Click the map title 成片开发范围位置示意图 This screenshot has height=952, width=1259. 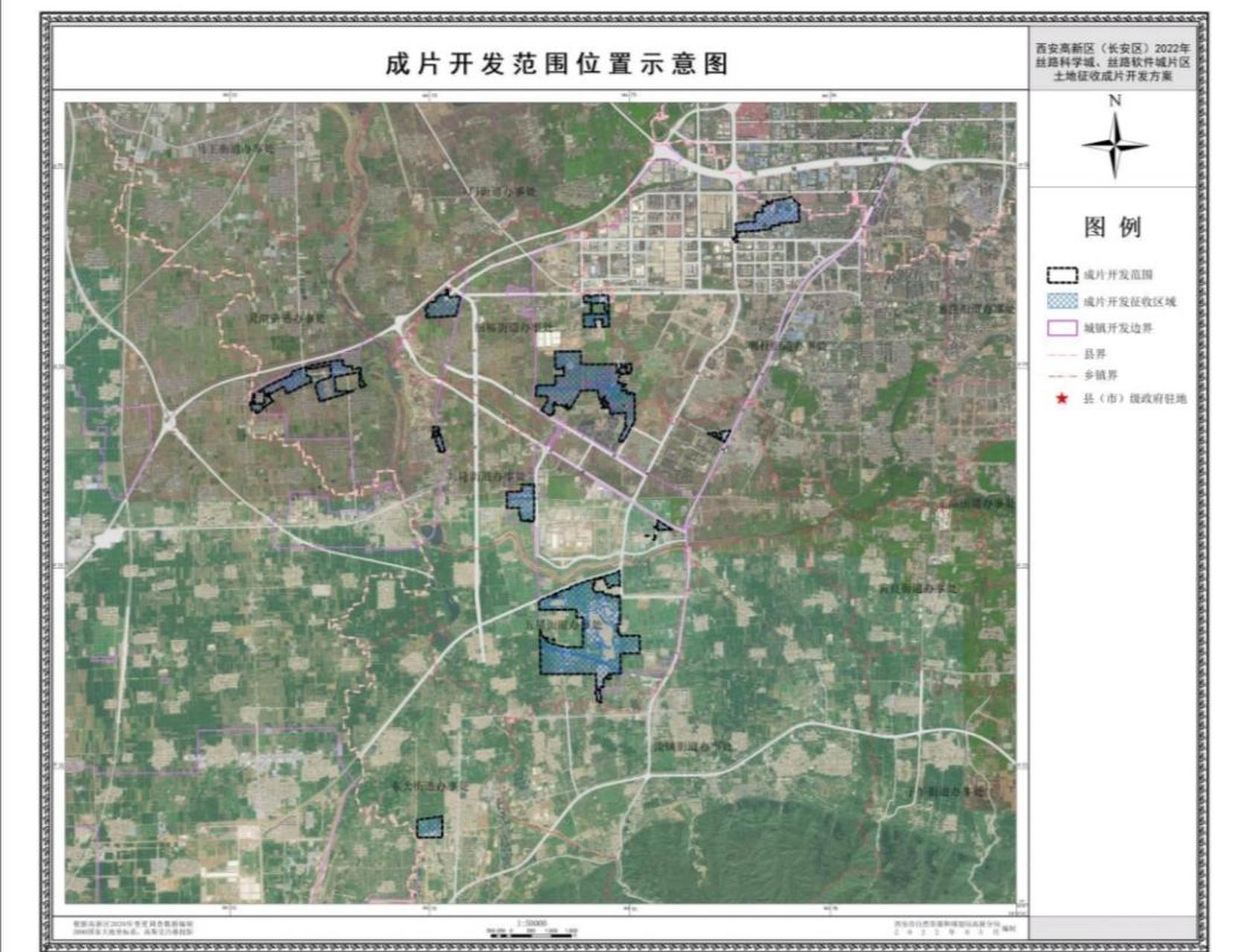pos(557,63)
